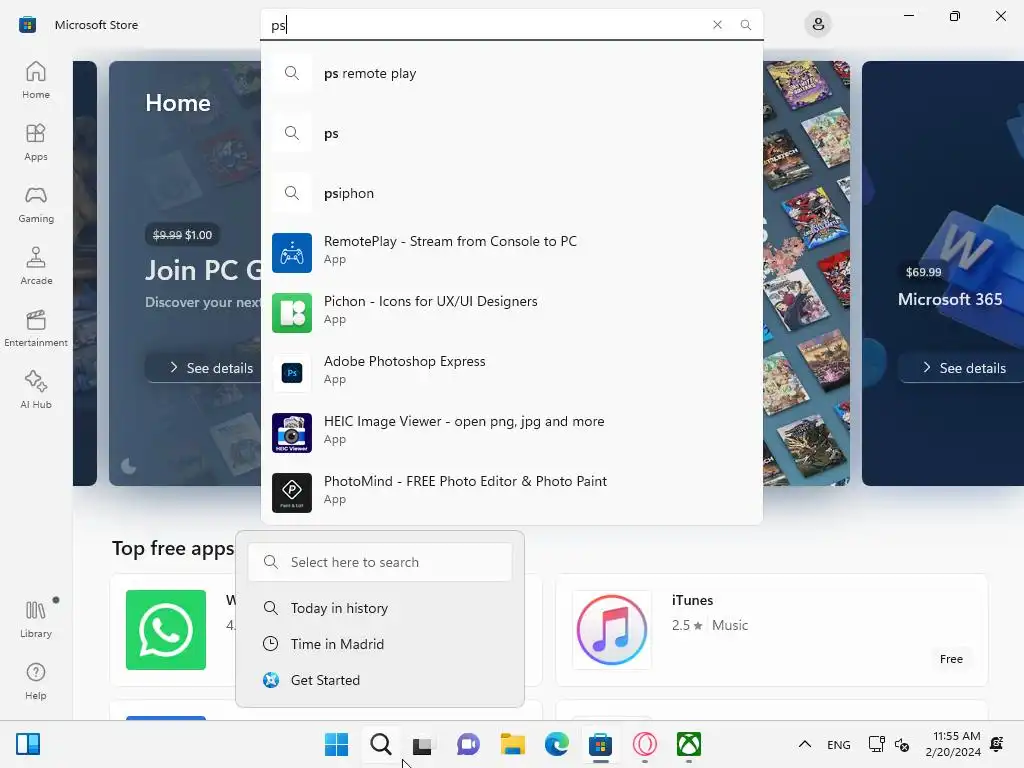The height and width of the screenshot is (768, 1024).
Task: Open Help in the sidebar
Action: pos(36,681)
